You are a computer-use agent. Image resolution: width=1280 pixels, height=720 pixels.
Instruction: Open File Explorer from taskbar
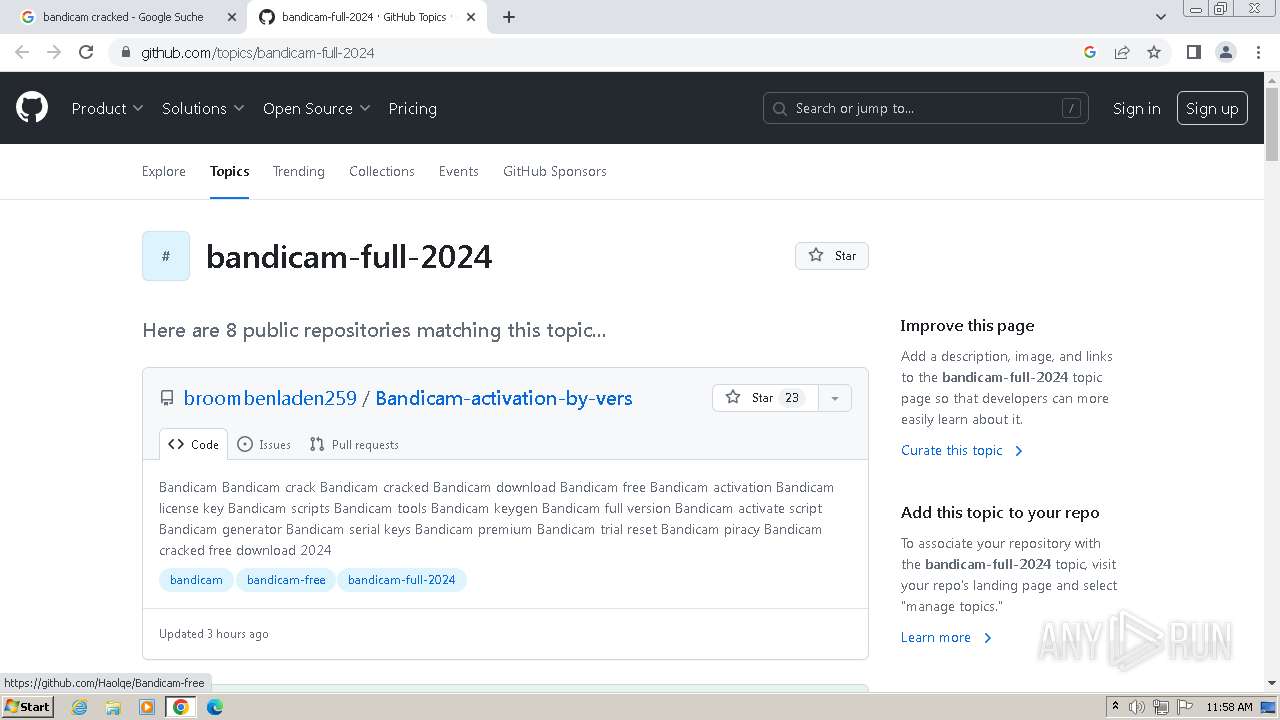point(113,707)
